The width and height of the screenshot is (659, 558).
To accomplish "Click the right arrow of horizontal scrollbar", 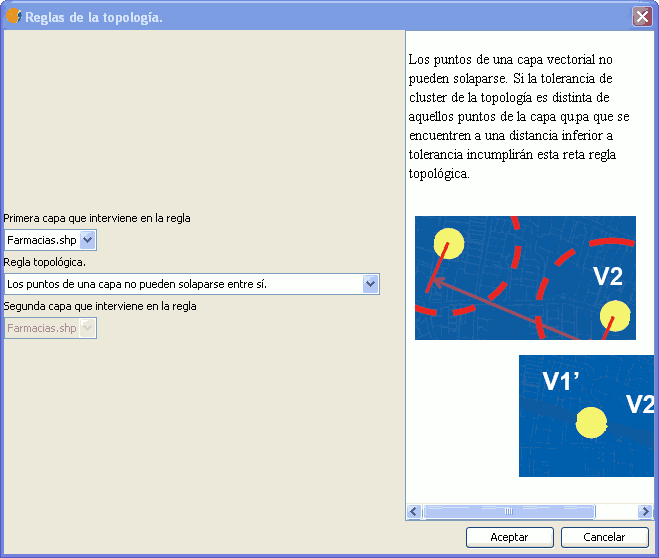I will pyautogui.click(x=644, y=511).
